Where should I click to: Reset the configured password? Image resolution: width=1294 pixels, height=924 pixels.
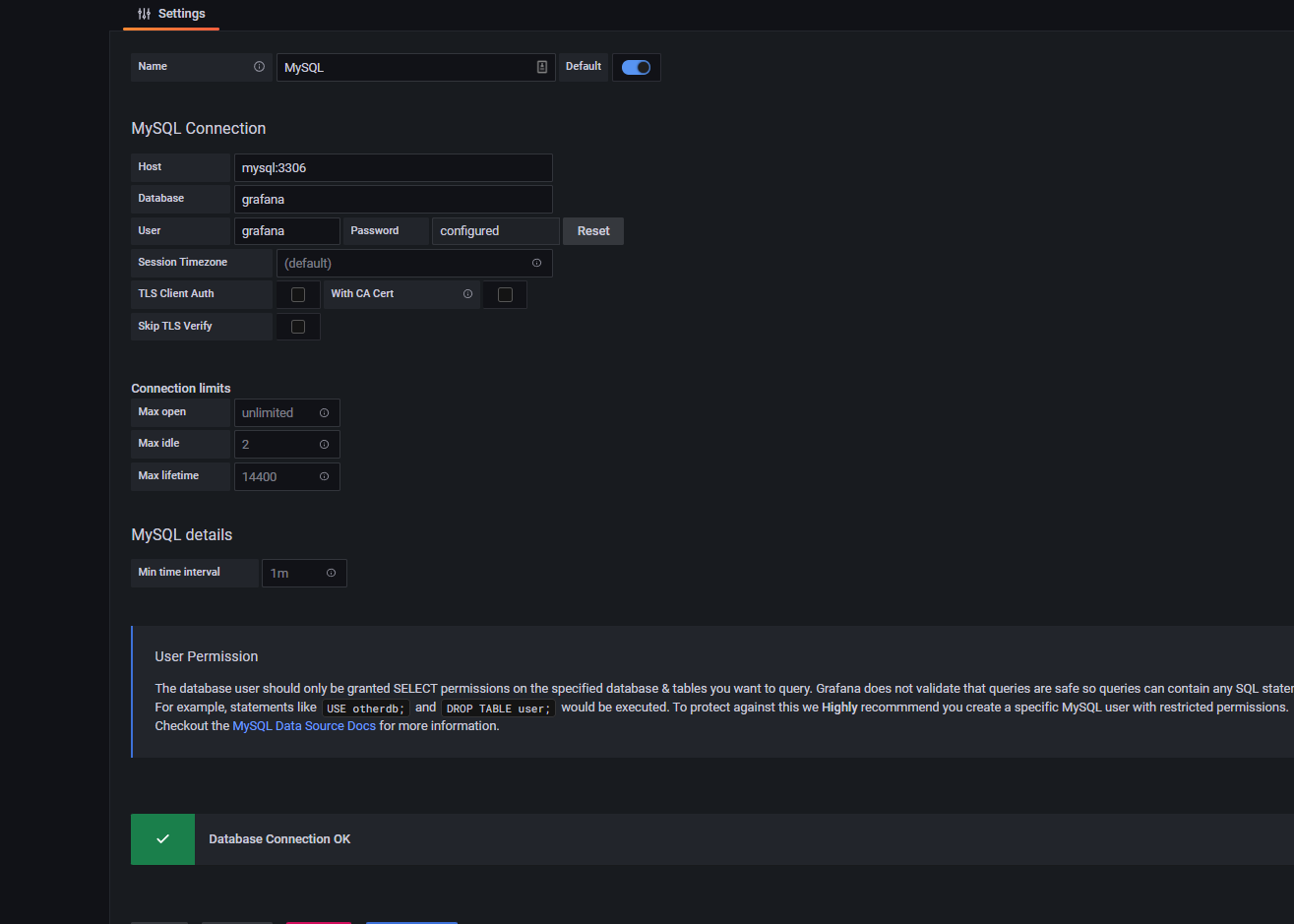(x=593, y=230)
